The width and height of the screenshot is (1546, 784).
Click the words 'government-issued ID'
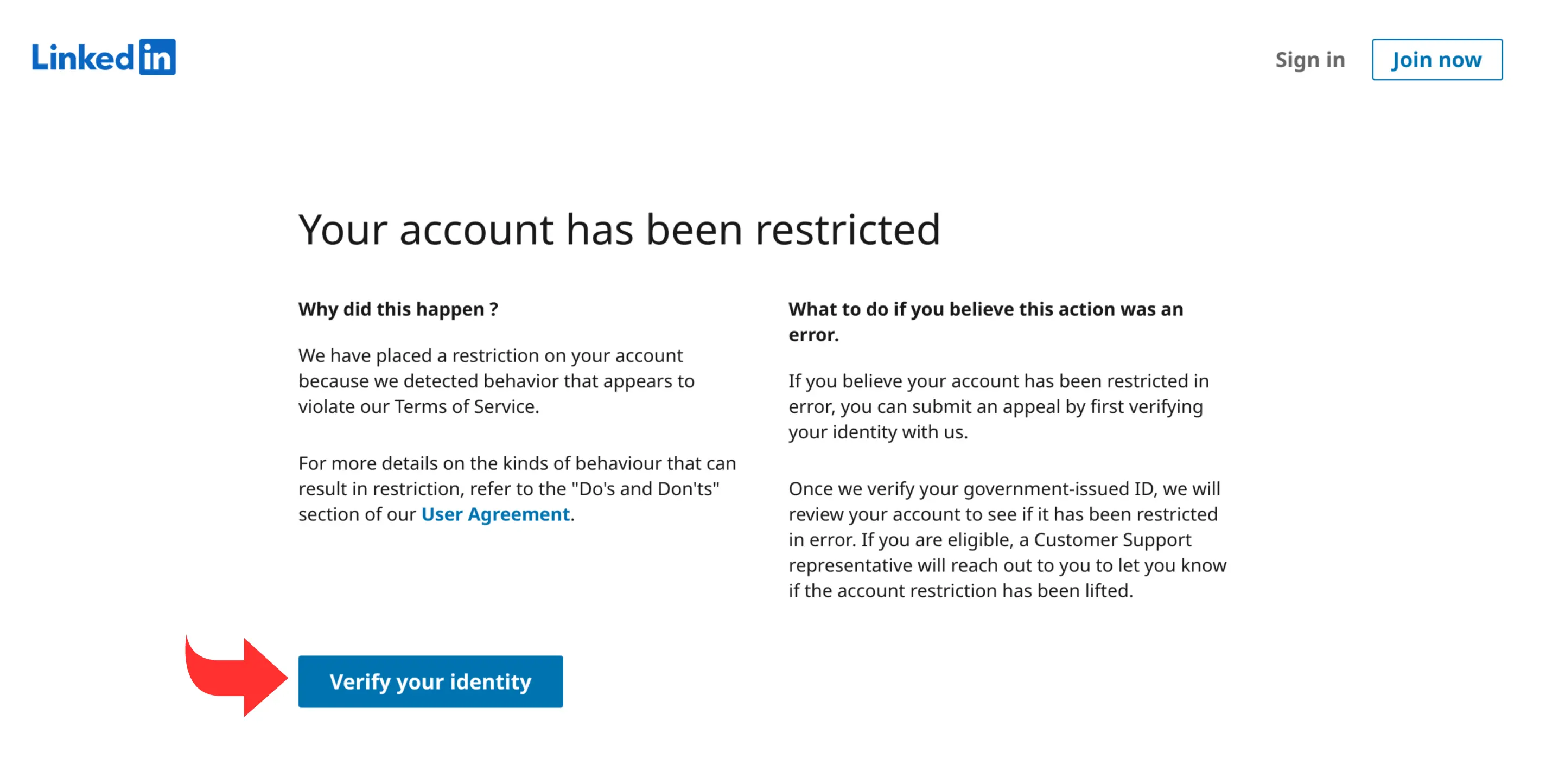tap(1059, 489)
